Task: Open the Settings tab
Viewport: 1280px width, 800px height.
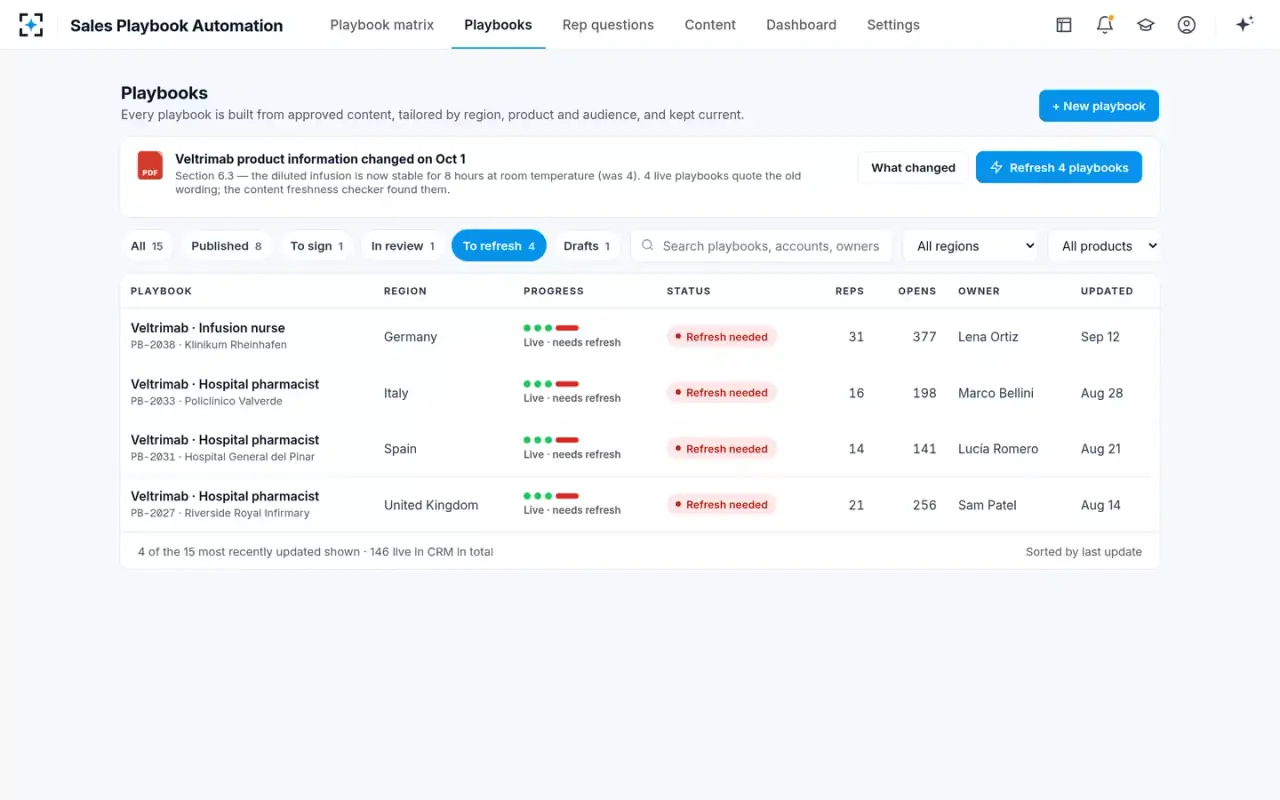Action: pyautogui.click(x=893, y=25)
